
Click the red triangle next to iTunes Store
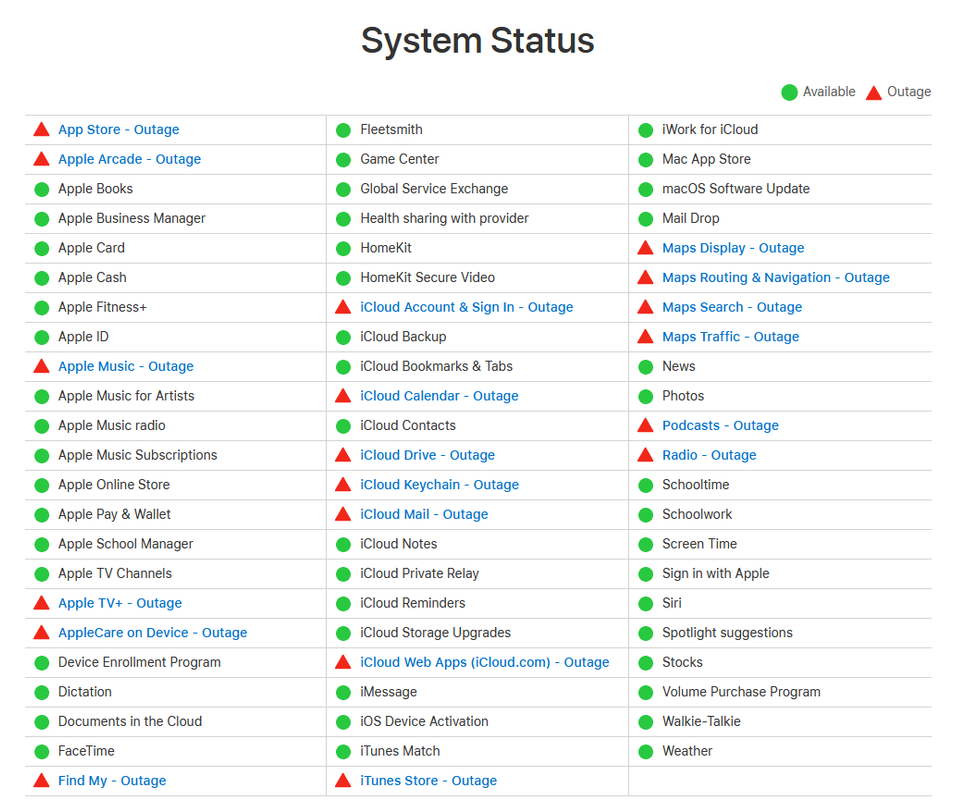[343, 781]
